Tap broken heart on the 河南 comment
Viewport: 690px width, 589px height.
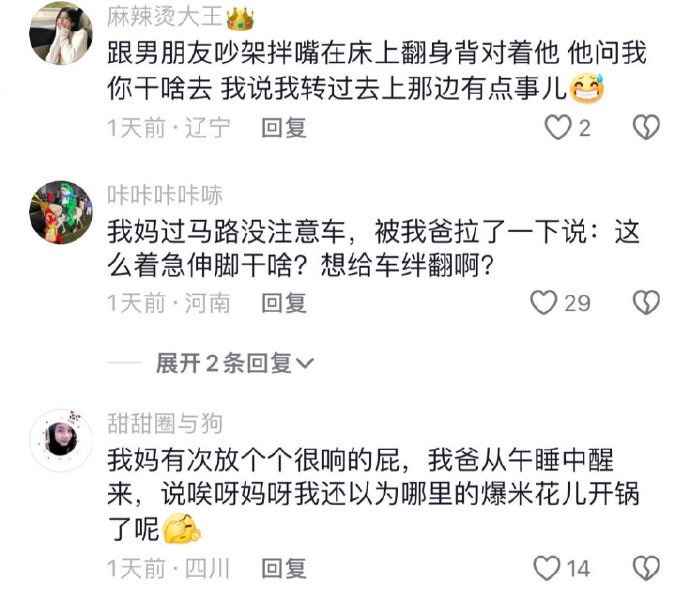pos(646,302)
